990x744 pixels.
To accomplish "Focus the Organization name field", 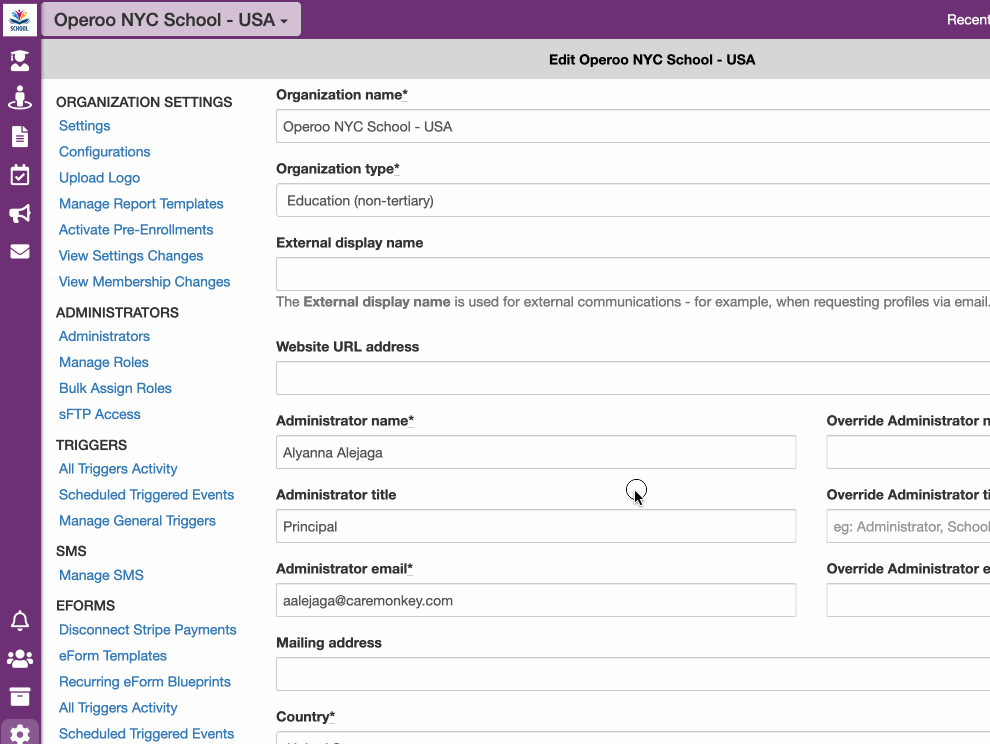I will click(633, 126).
